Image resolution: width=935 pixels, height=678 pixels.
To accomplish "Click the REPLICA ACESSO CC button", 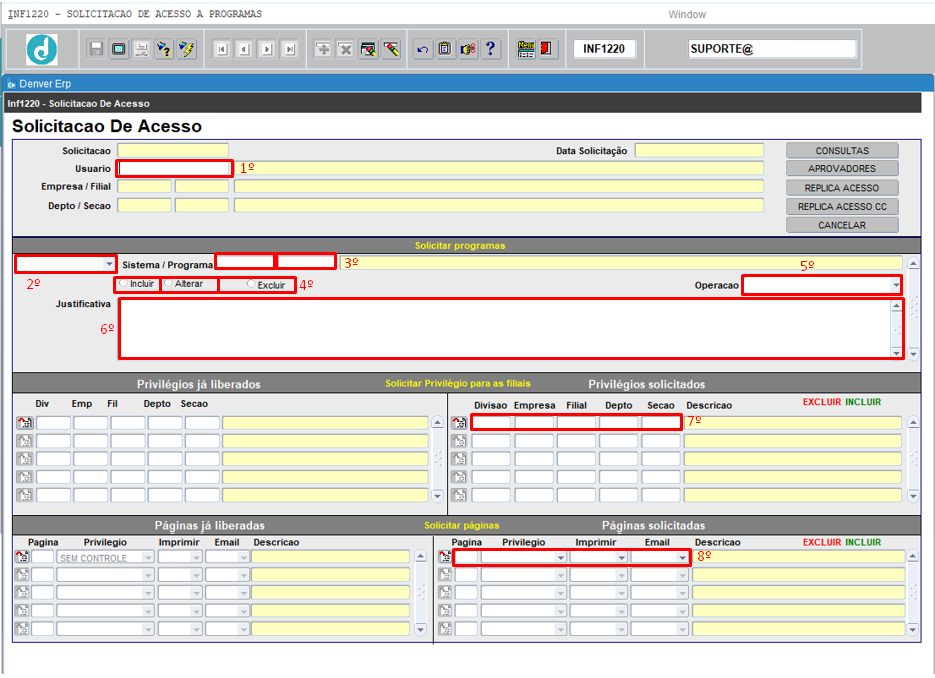I will click(x=842, y=206).
